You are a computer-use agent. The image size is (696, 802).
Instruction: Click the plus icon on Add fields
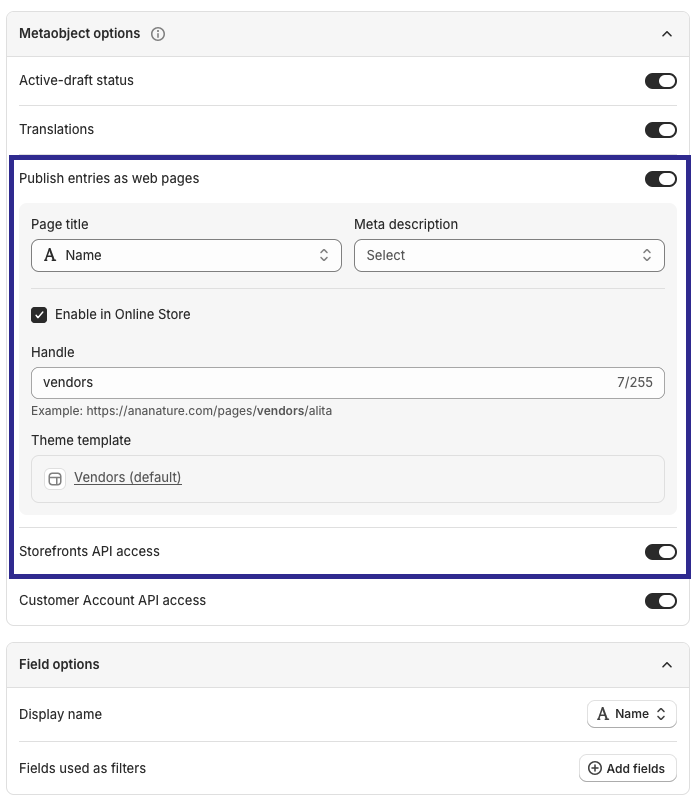point(596,768)
